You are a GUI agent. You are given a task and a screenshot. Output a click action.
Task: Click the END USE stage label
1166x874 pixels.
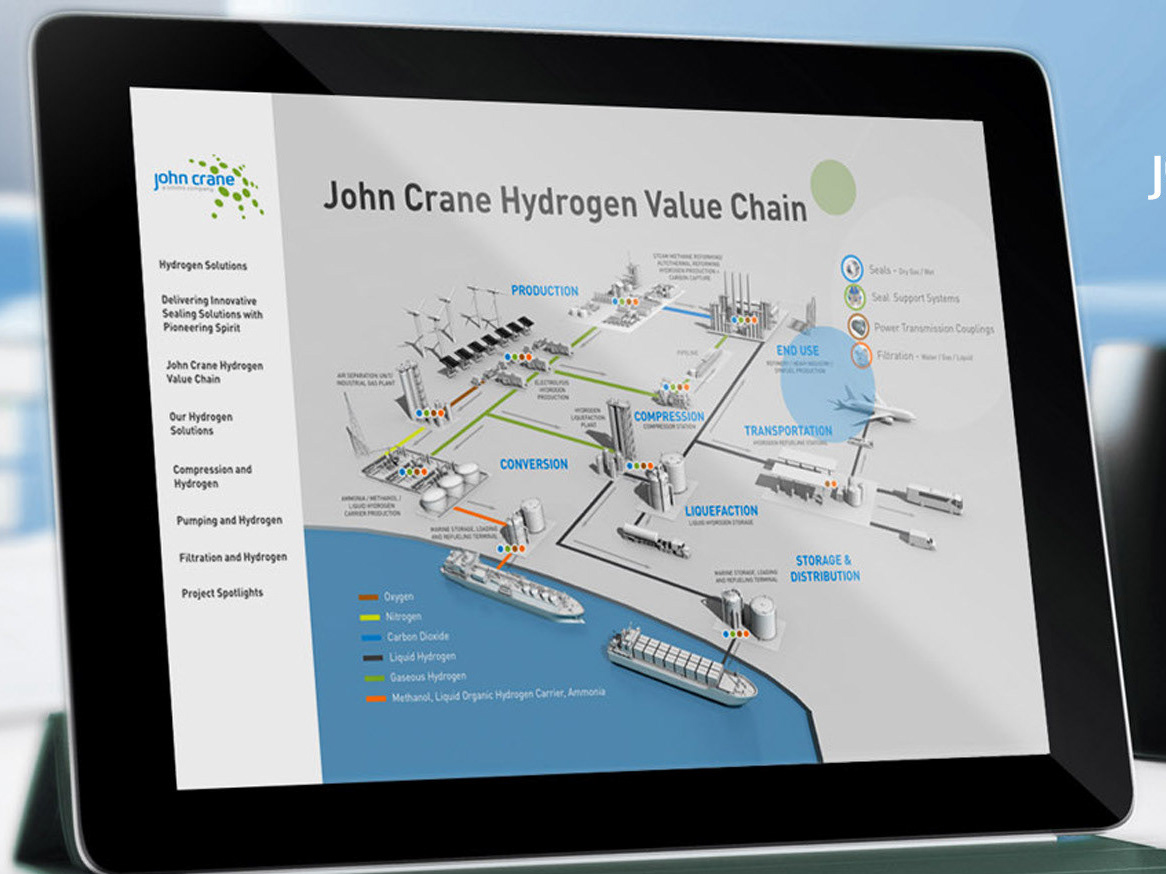pos(797,350)
